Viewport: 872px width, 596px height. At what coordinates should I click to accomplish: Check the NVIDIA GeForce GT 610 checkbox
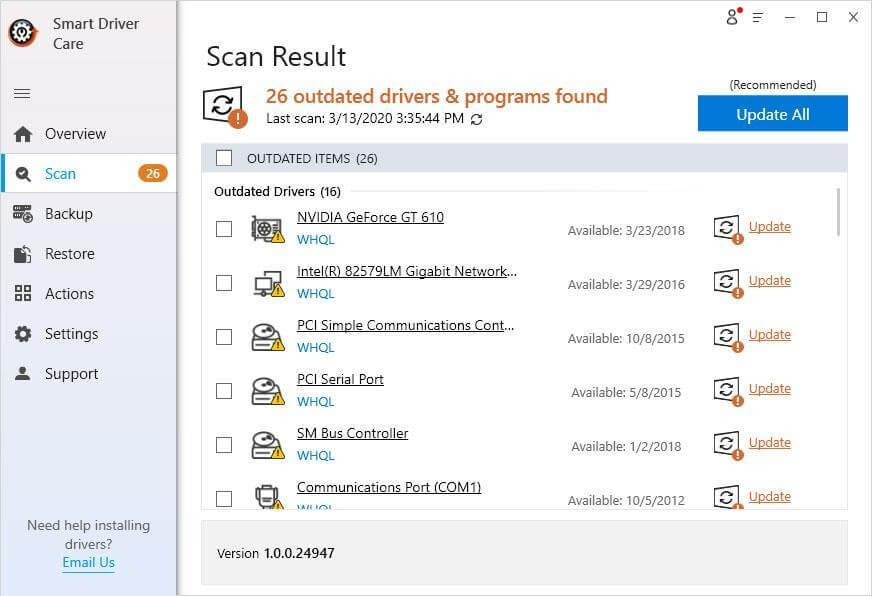pyautogui.click(x=224, y=228)
